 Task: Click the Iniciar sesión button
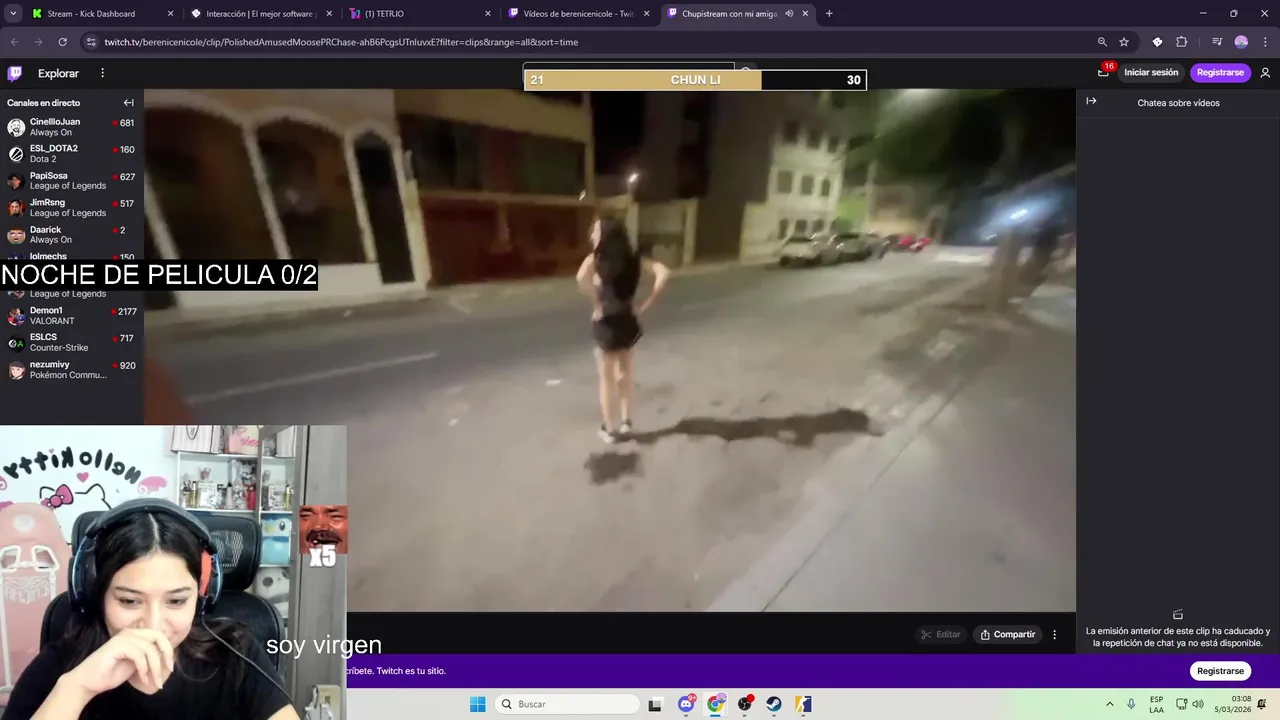point(1151,72)
